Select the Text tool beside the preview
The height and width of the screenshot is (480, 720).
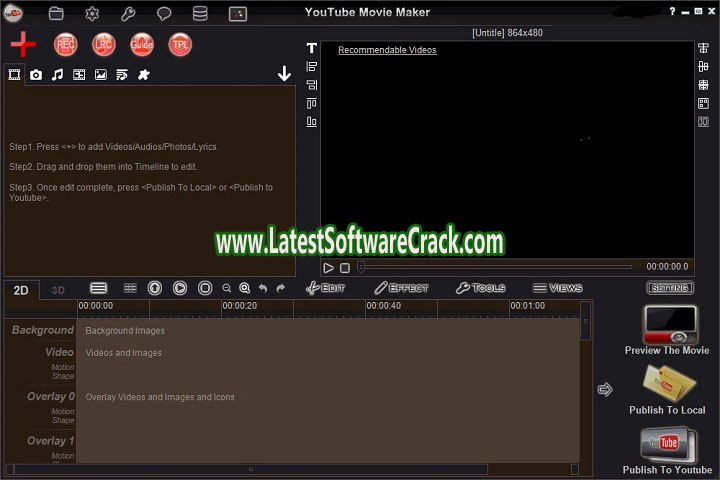[311, 48]
